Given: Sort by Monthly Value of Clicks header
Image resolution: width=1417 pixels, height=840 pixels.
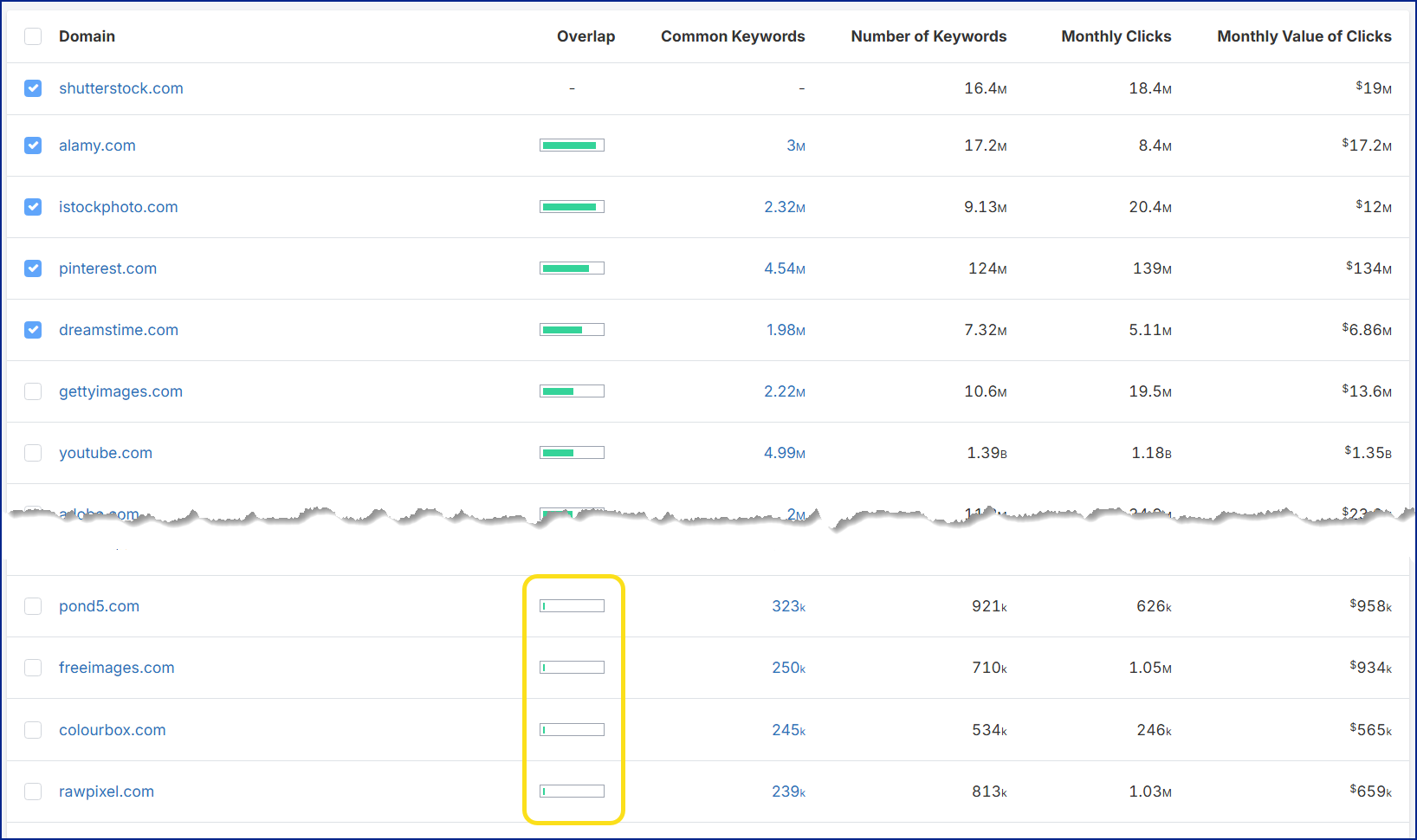Looking at the screenshot, I should pos(1304,36).
